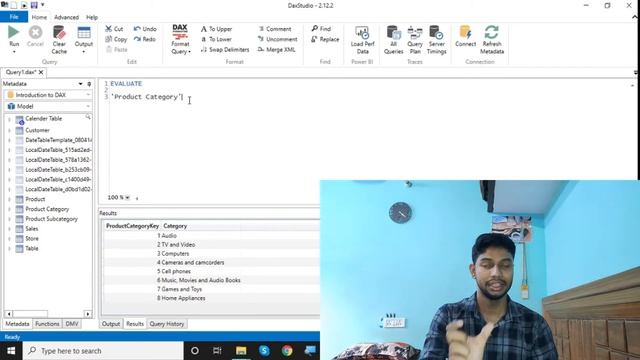
Task: Copy the selected text
Action: pyautogui.click(x=116, y=39)
